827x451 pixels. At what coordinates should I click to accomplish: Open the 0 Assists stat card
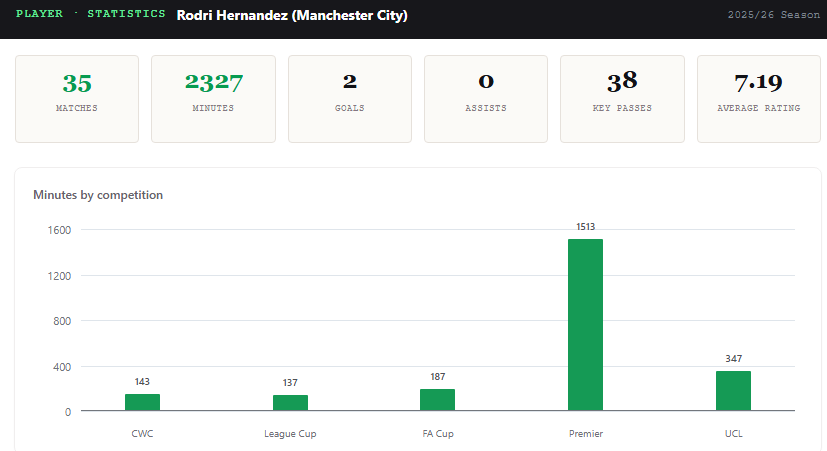tap(486, 99)
